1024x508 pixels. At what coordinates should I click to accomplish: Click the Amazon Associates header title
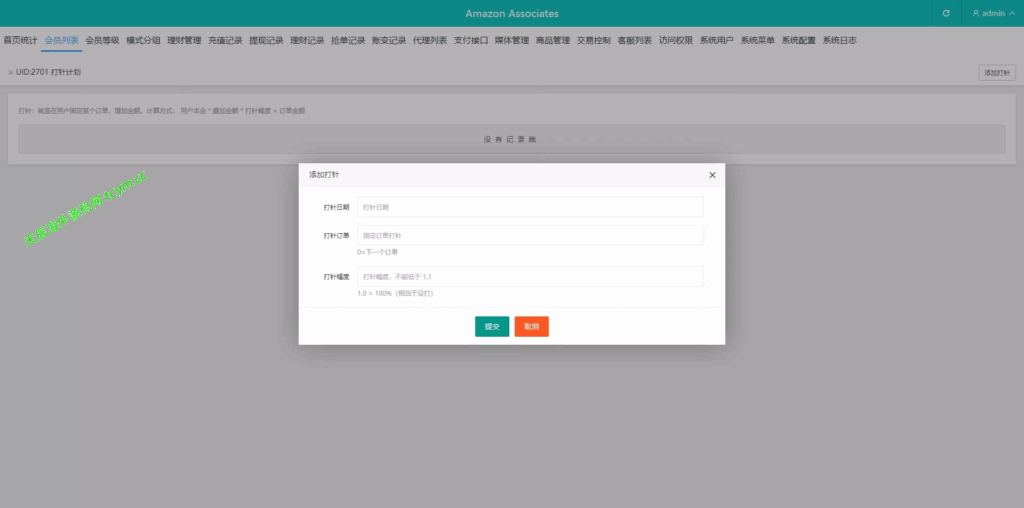click(x=512, y=13)
